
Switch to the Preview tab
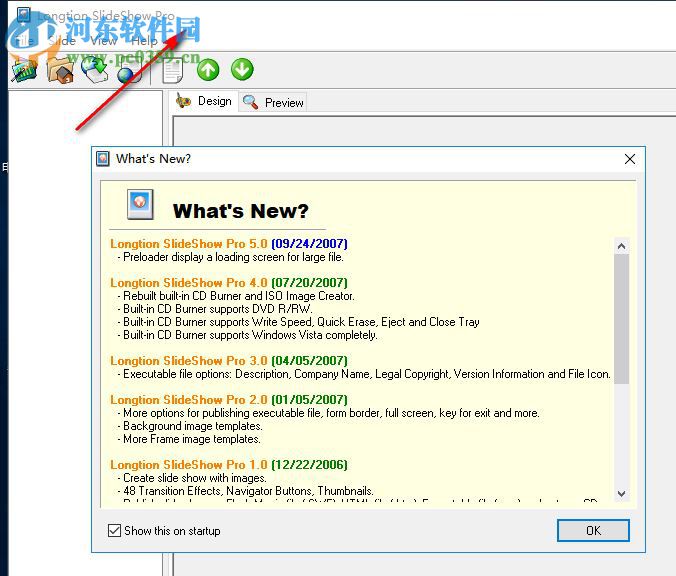tap(273, 103)
